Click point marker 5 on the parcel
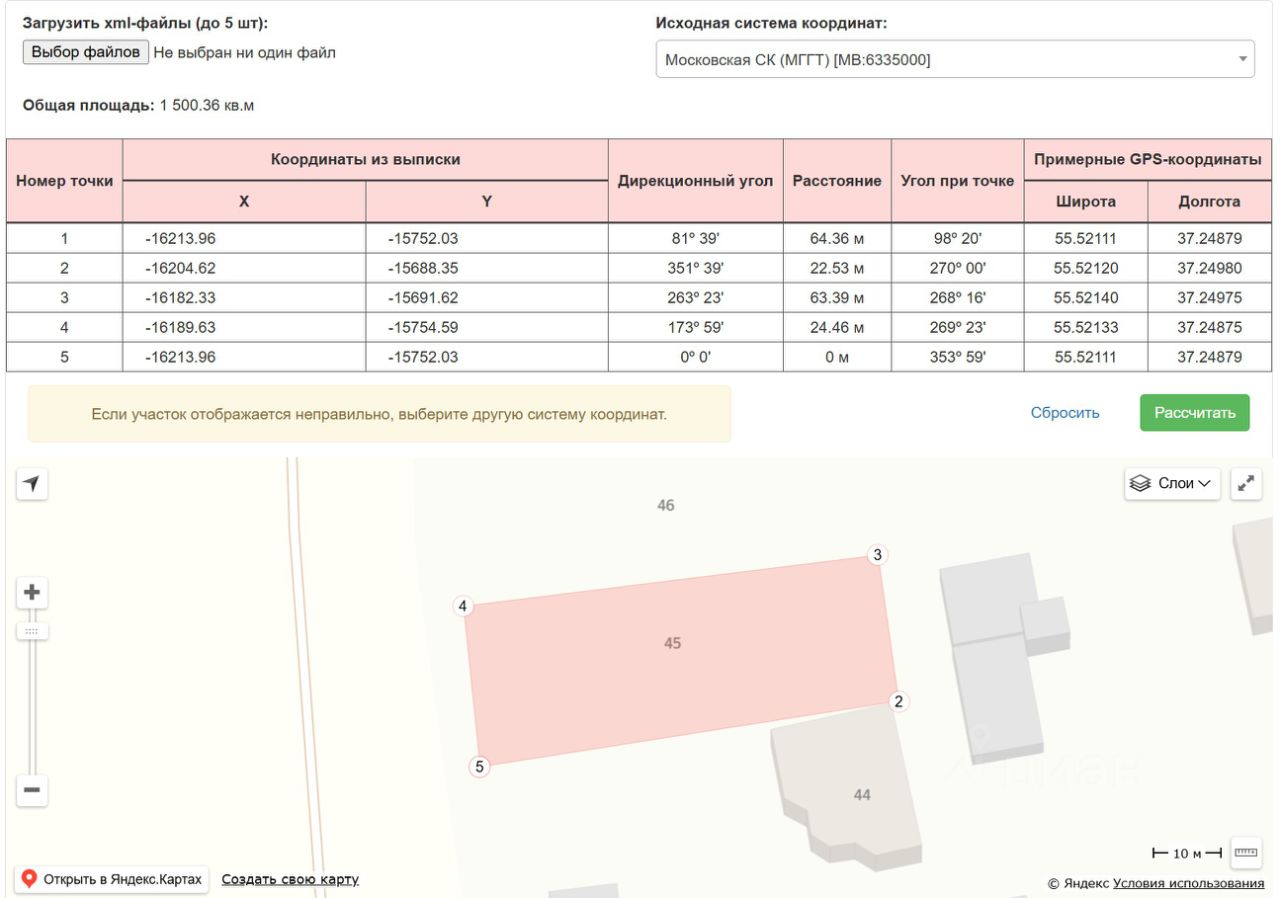Viewport: 1280px width, 898px height. point(480,767)
